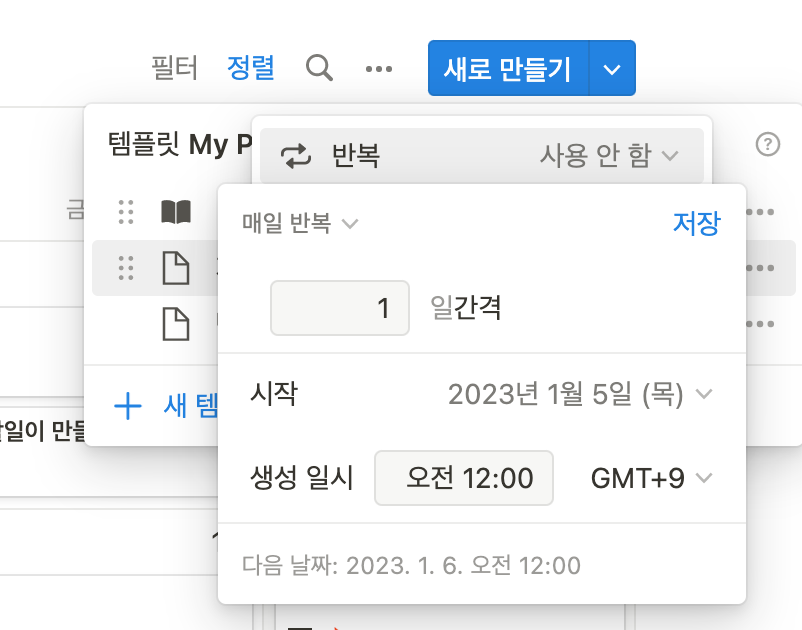Open the ellipsis menu on the highlighted template row

point(760,268)
